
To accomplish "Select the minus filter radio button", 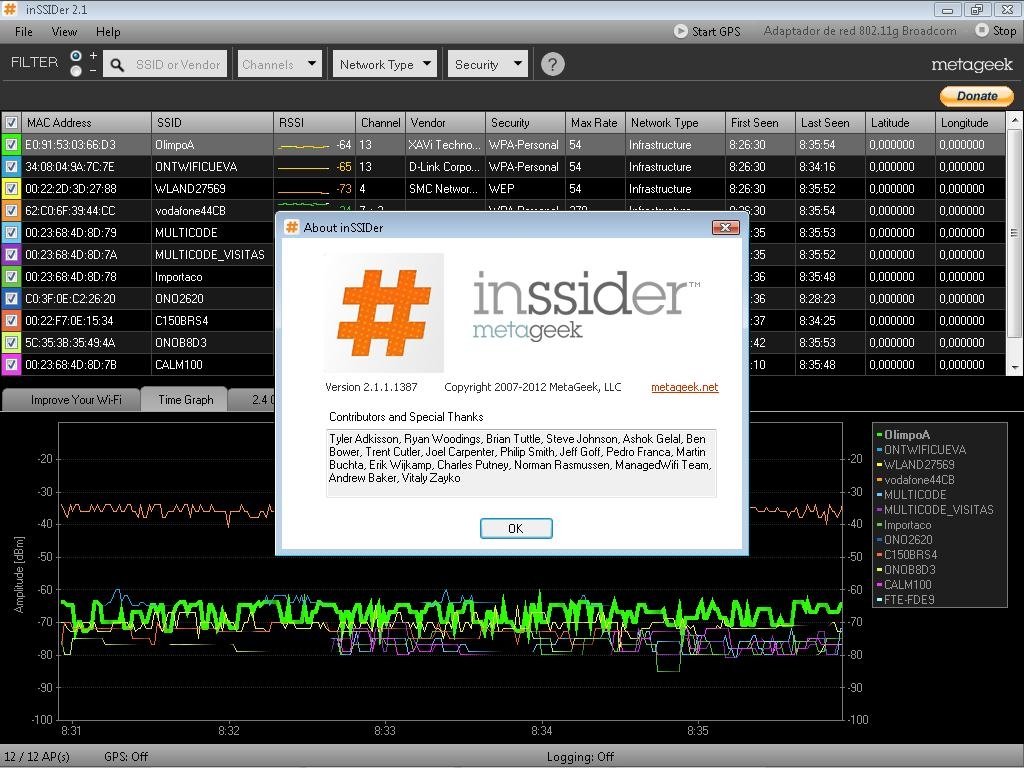I will pyautogui.click(x=76, y=71).
